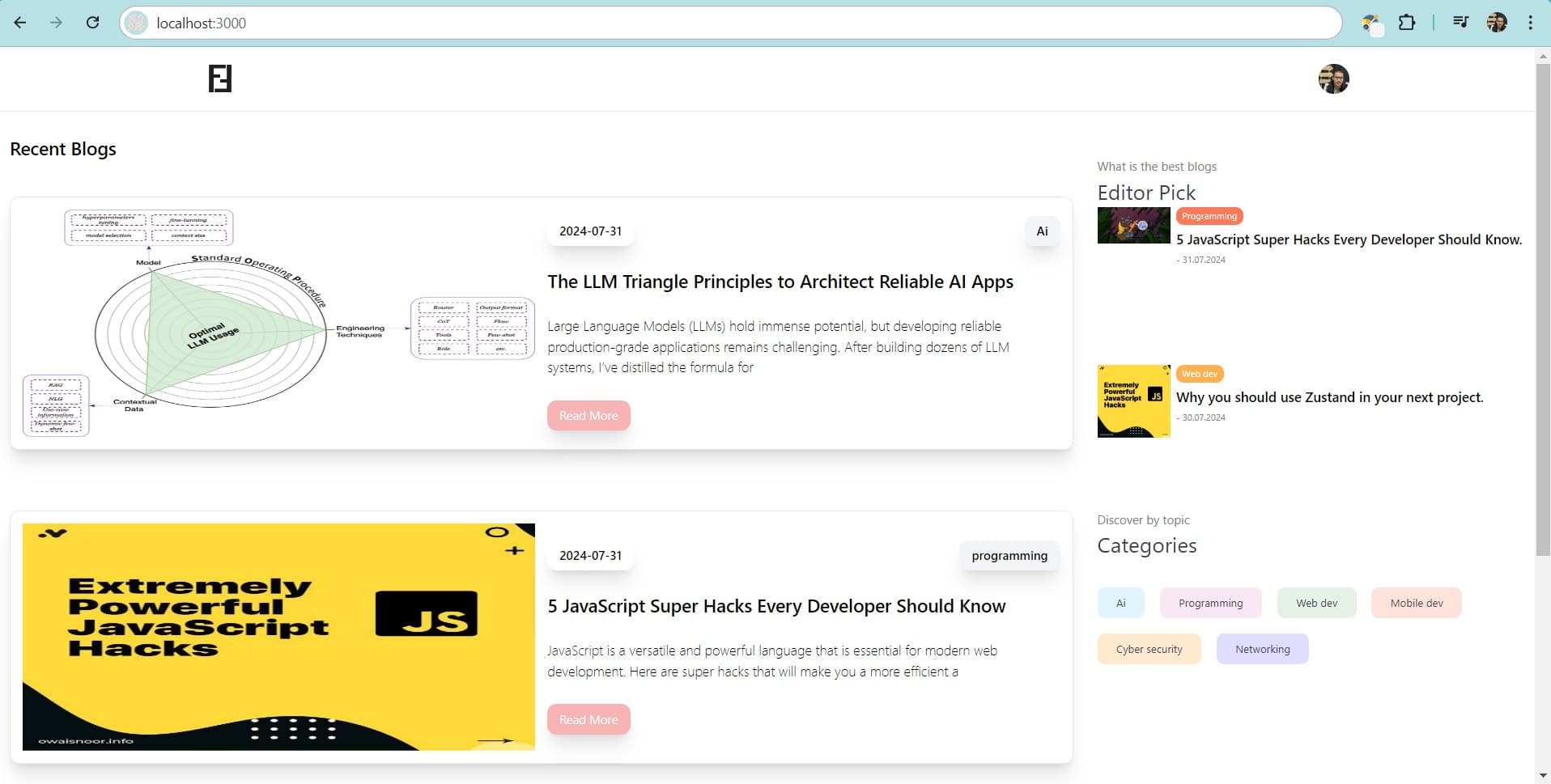Choose the Web dev category
Screen dimensions: 1551x784
point(1316,603)
